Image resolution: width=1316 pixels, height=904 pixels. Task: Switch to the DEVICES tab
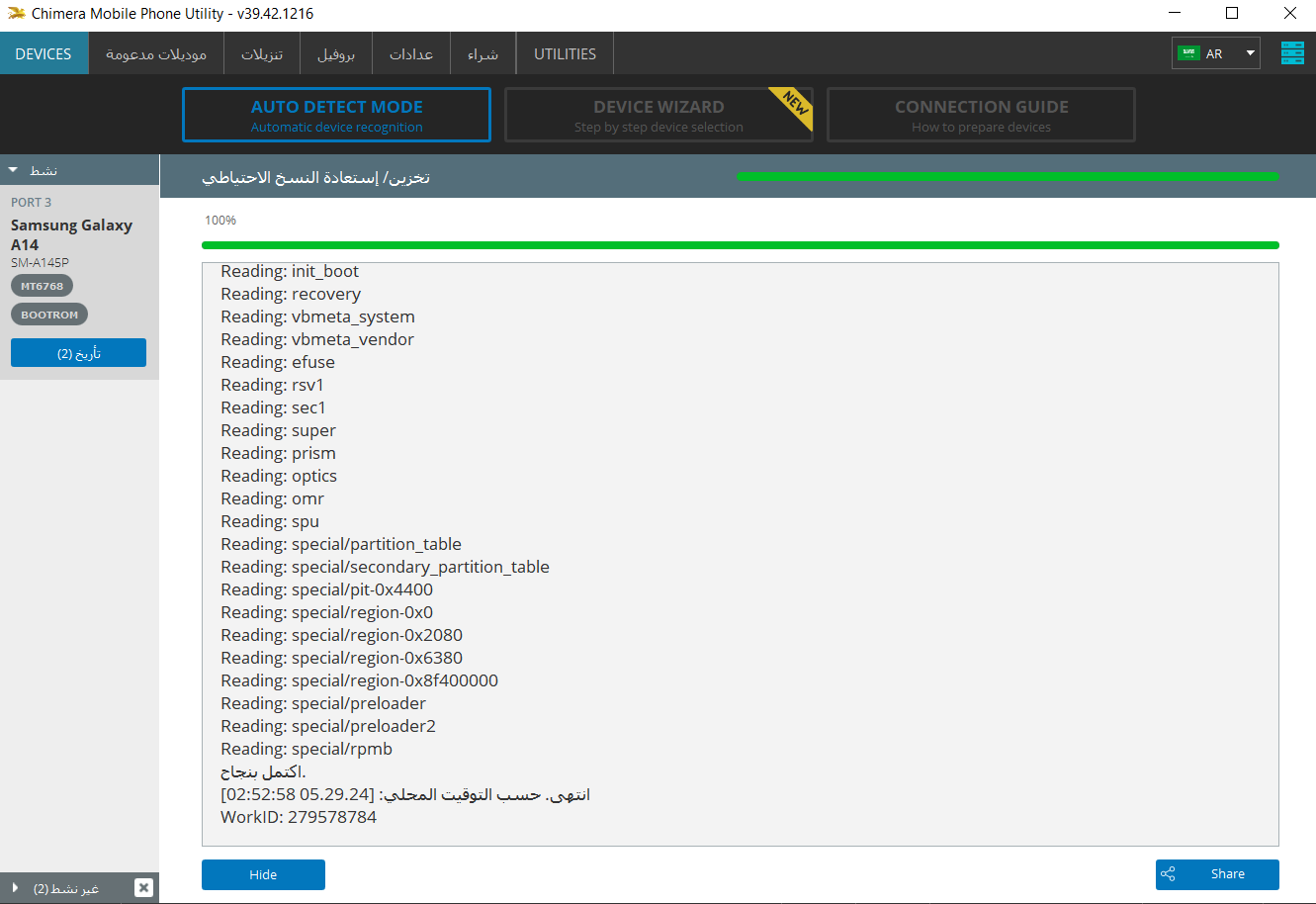tap(44, 53)
